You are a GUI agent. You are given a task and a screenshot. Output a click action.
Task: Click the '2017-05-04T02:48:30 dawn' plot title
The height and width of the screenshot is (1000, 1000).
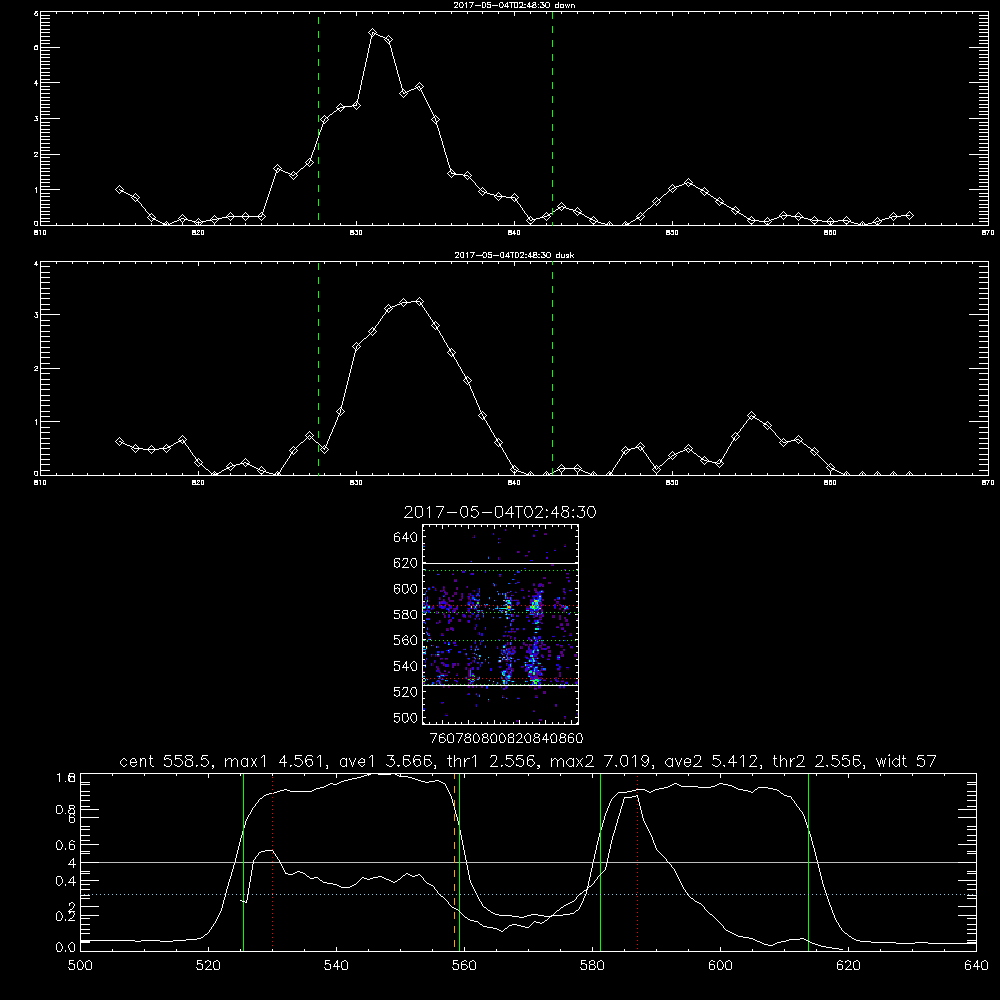coord(514,5)
